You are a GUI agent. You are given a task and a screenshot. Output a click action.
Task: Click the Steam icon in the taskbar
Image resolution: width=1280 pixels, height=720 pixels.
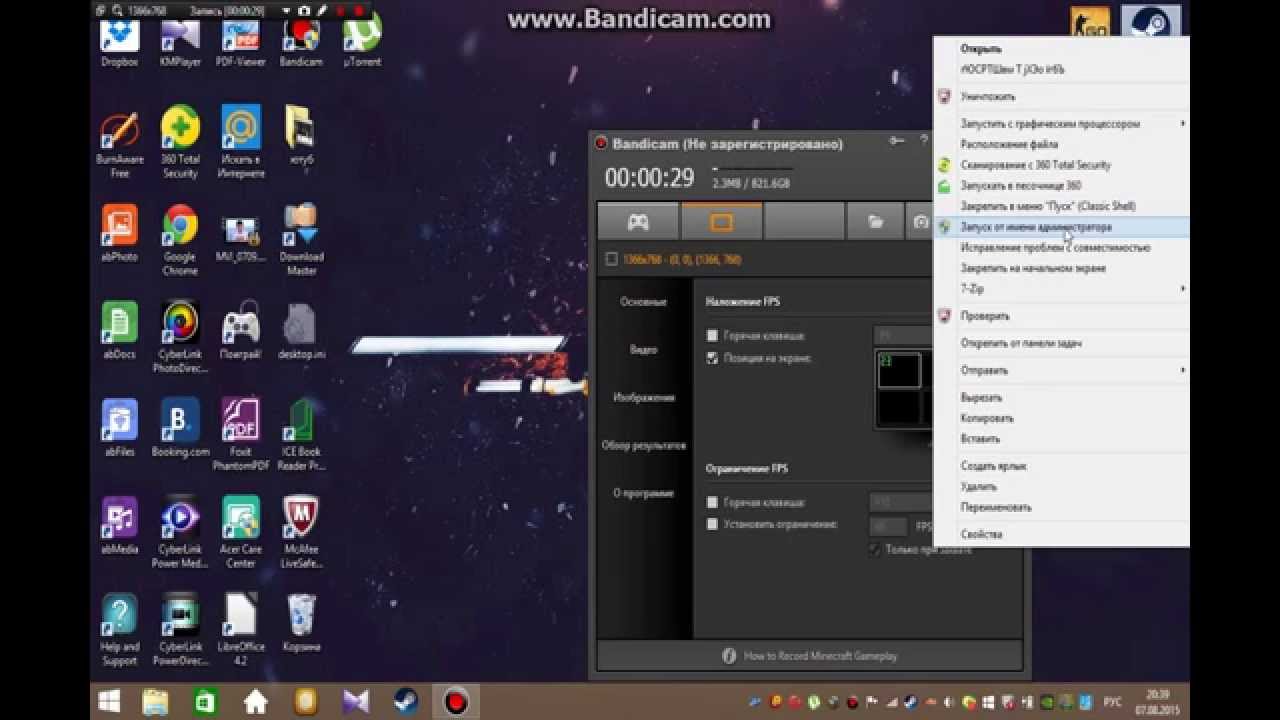(x=405, y=701)
